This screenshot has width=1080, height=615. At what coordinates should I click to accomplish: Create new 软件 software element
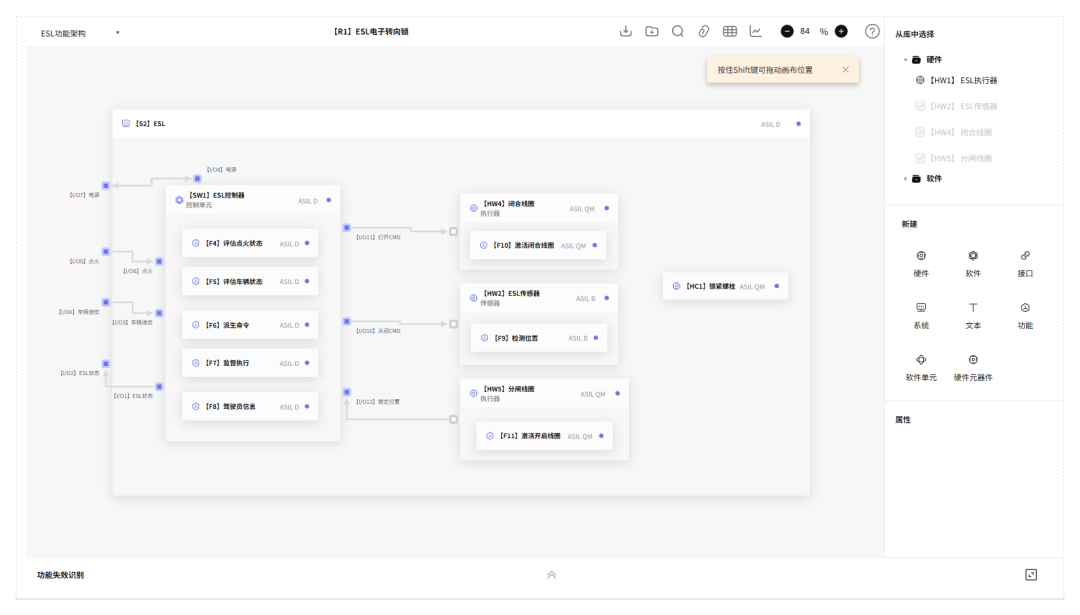[973, 263]
